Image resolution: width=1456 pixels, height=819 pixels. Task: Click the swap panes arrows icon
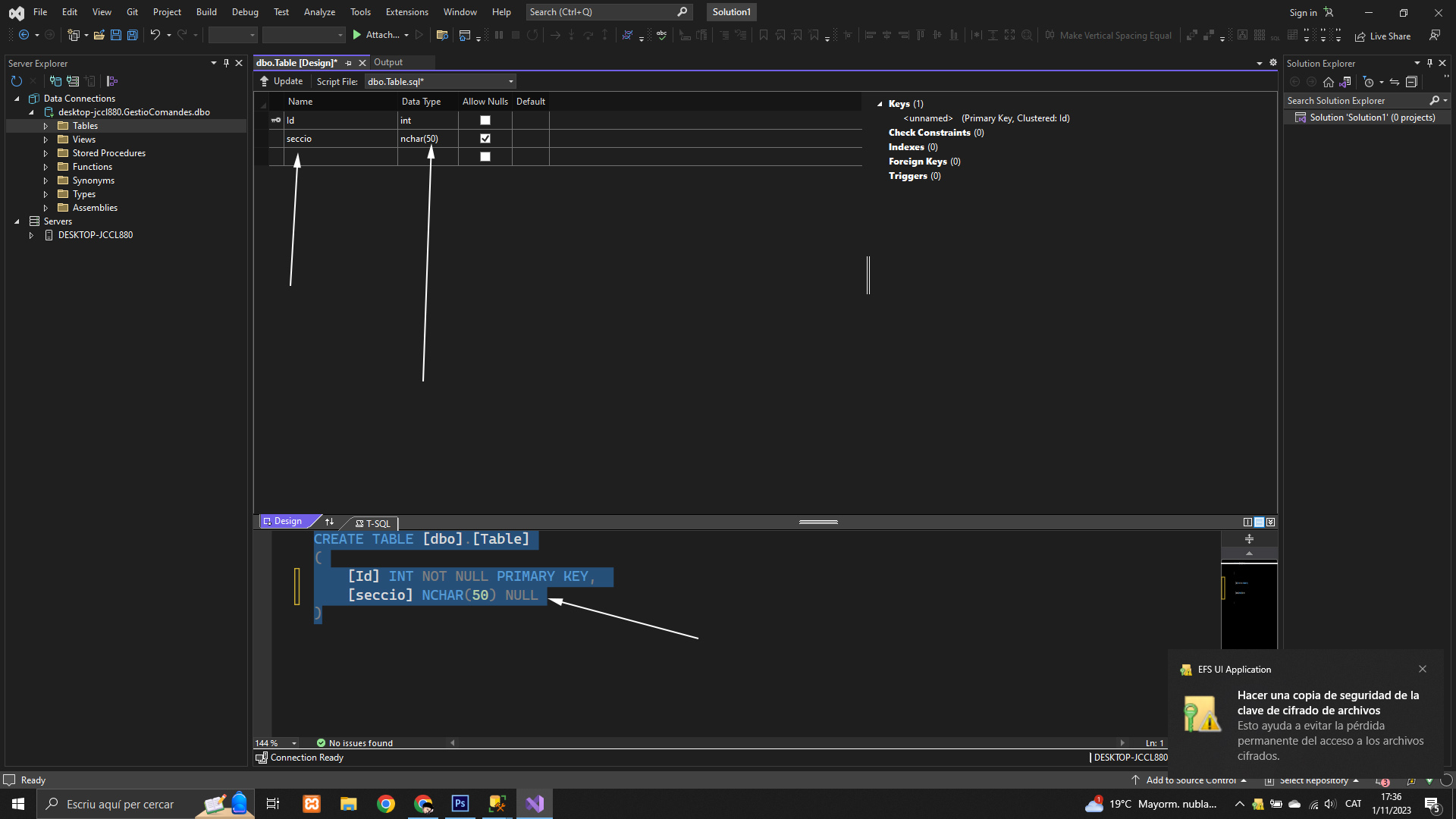click(x=329, y=522)
